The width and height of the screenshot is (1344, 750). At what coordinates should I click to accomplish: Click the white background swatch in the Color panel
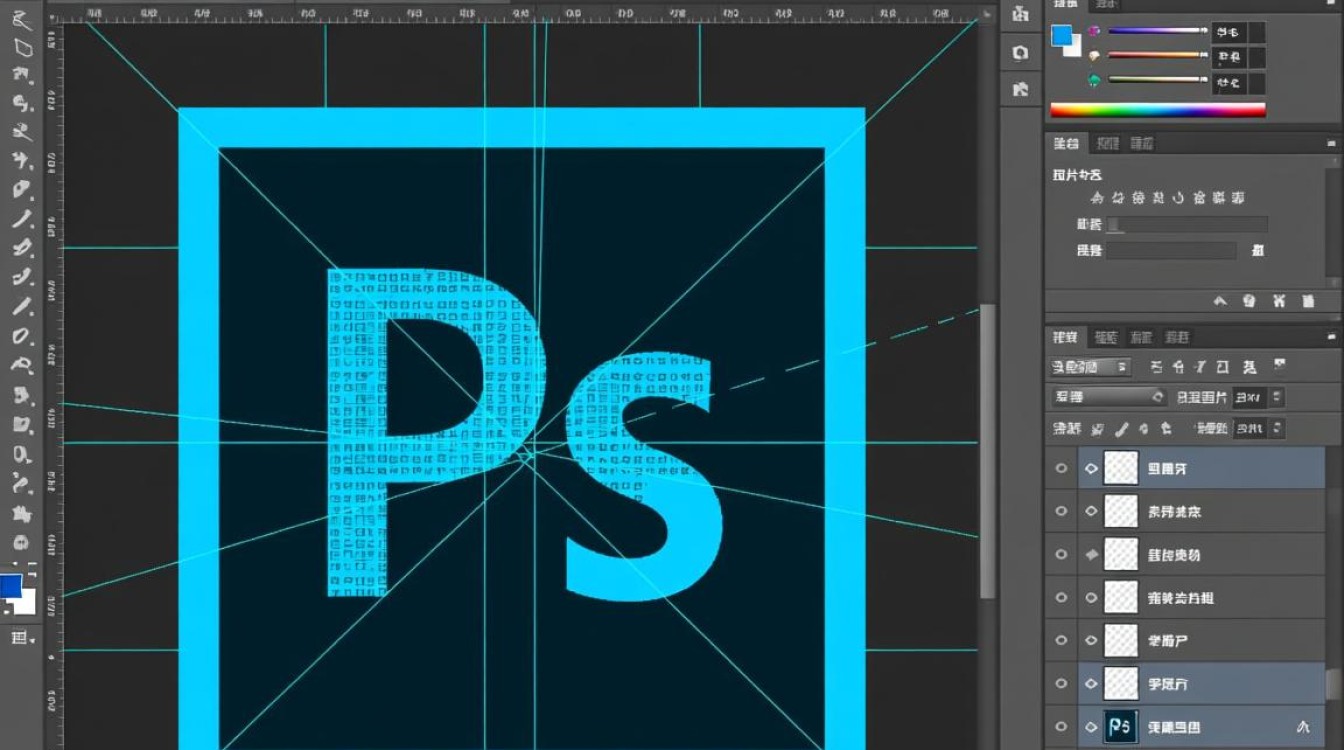pyautogui.click(x=1075, y=47)
